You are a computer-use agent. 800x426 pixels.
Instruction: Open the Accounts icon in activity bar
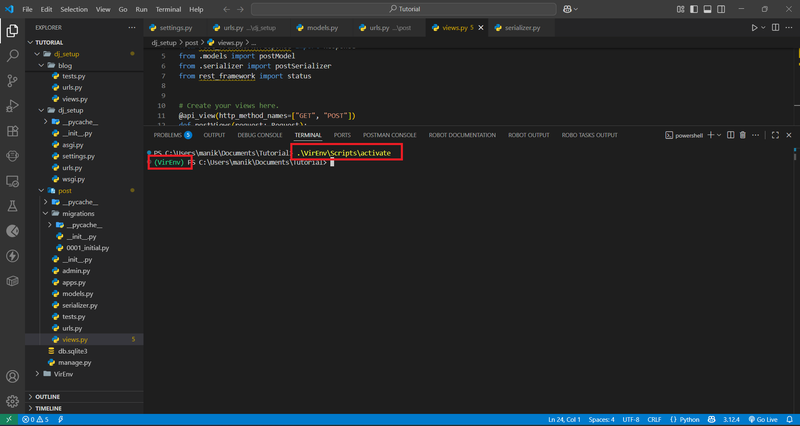pos(12,377)
